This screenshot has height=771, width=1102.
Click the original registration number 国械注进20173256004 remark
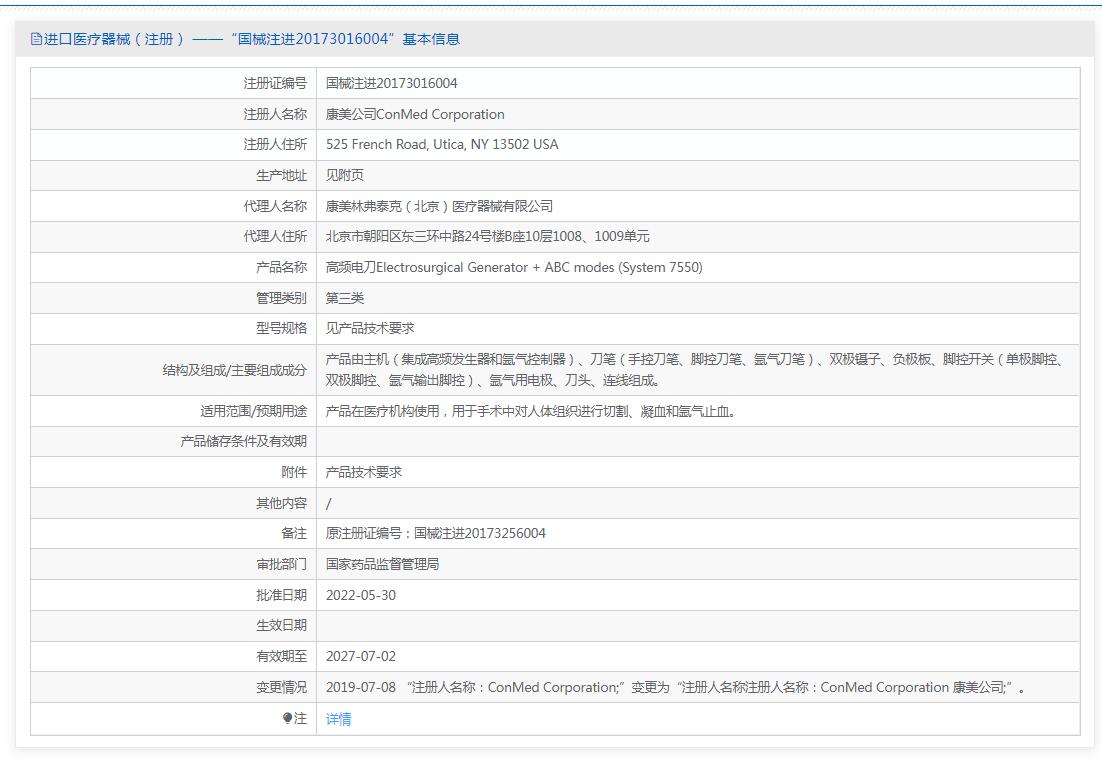point(436,534)
